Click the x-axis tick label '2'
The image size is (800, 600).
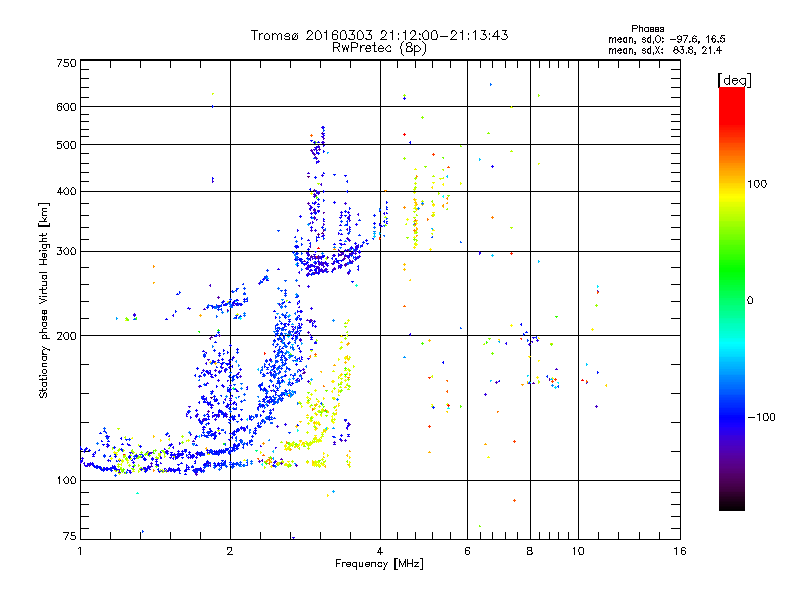(230, 551)
